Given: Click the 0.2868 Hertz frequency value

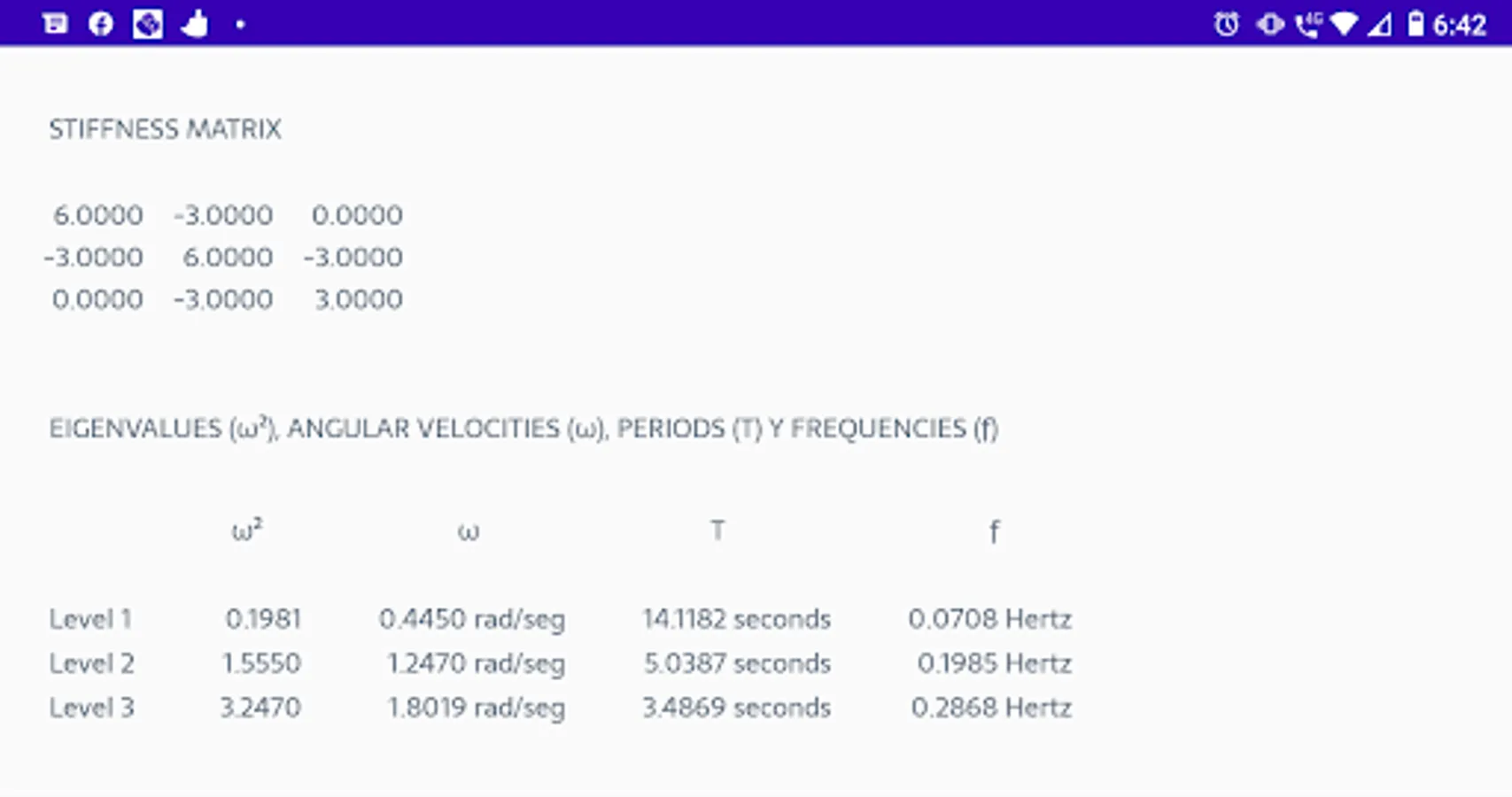Looking at the screenshot, I should coord(991,708).
